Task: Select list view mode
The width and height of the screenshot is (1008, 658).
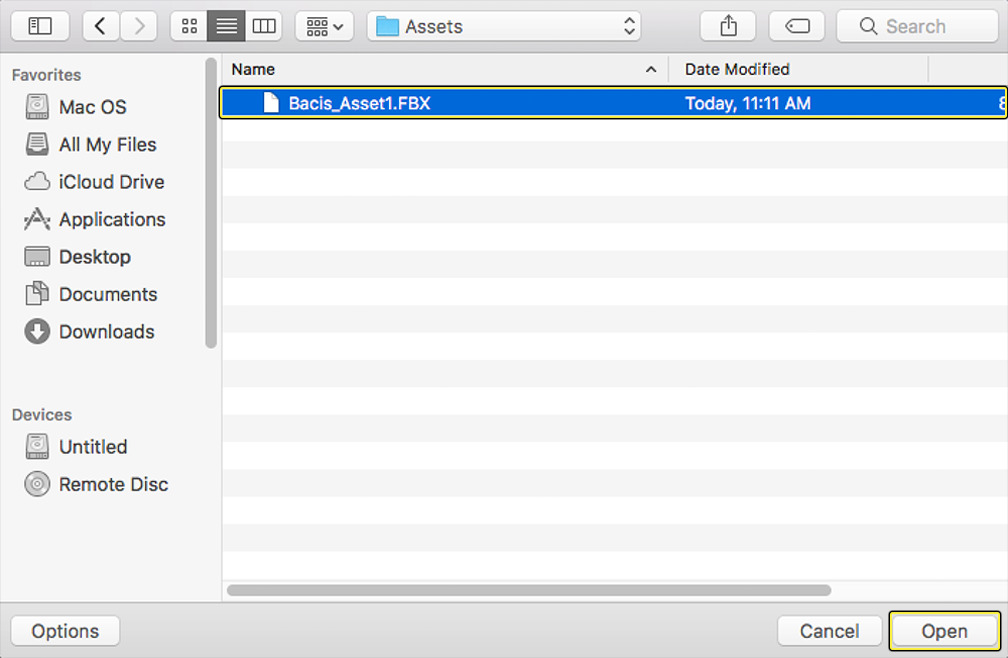Action: pyautogui.click(x=225, y=25)
